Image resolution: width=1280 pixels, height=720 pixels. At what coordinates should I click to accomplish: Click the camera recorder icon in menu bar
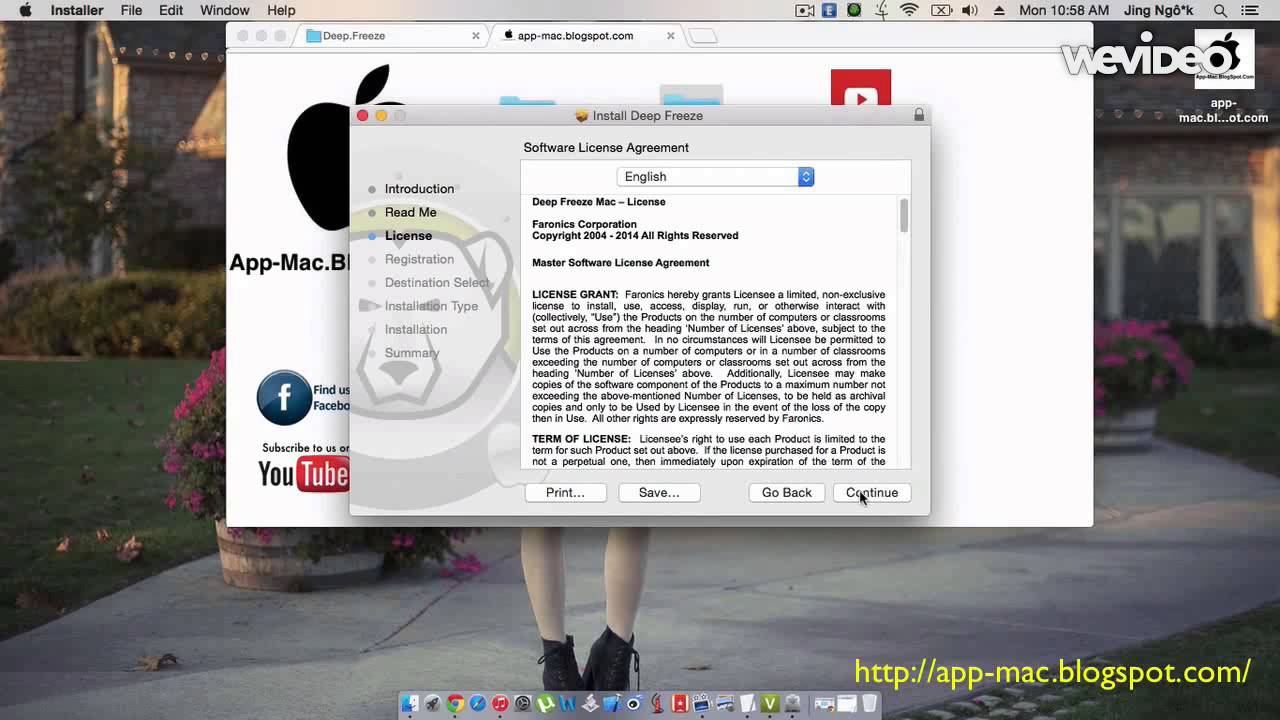point(804,10)
